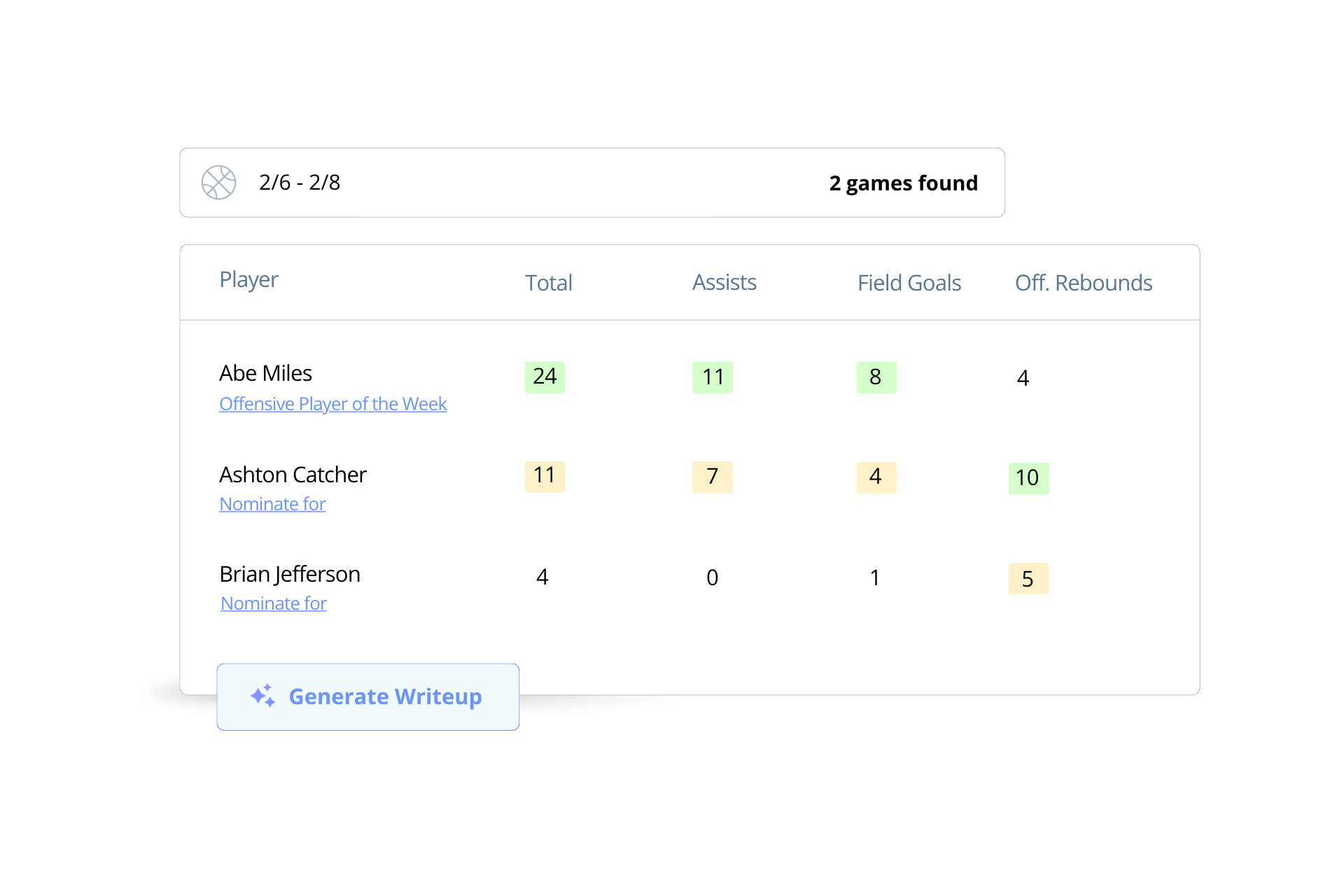Click the Player column header

click(248, 280)
